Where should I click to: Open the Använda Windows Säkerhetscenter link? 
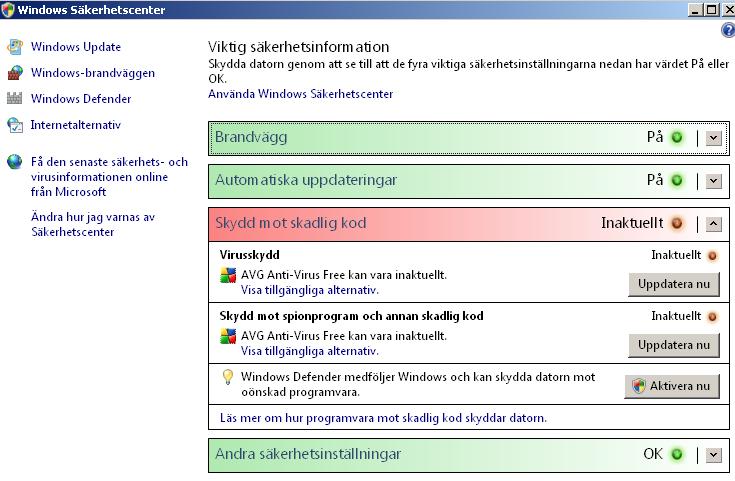pyautogui.click(x=300, y=94)
